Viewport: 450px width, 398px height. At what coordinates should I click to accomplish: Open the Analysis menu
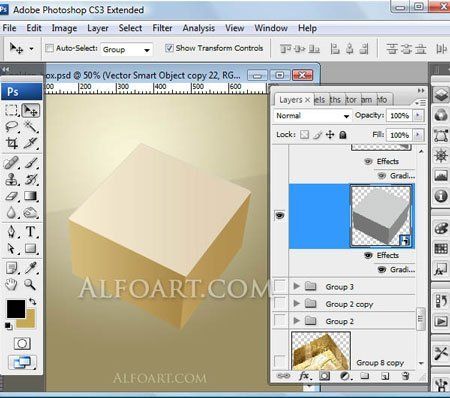tap(199, 28)
